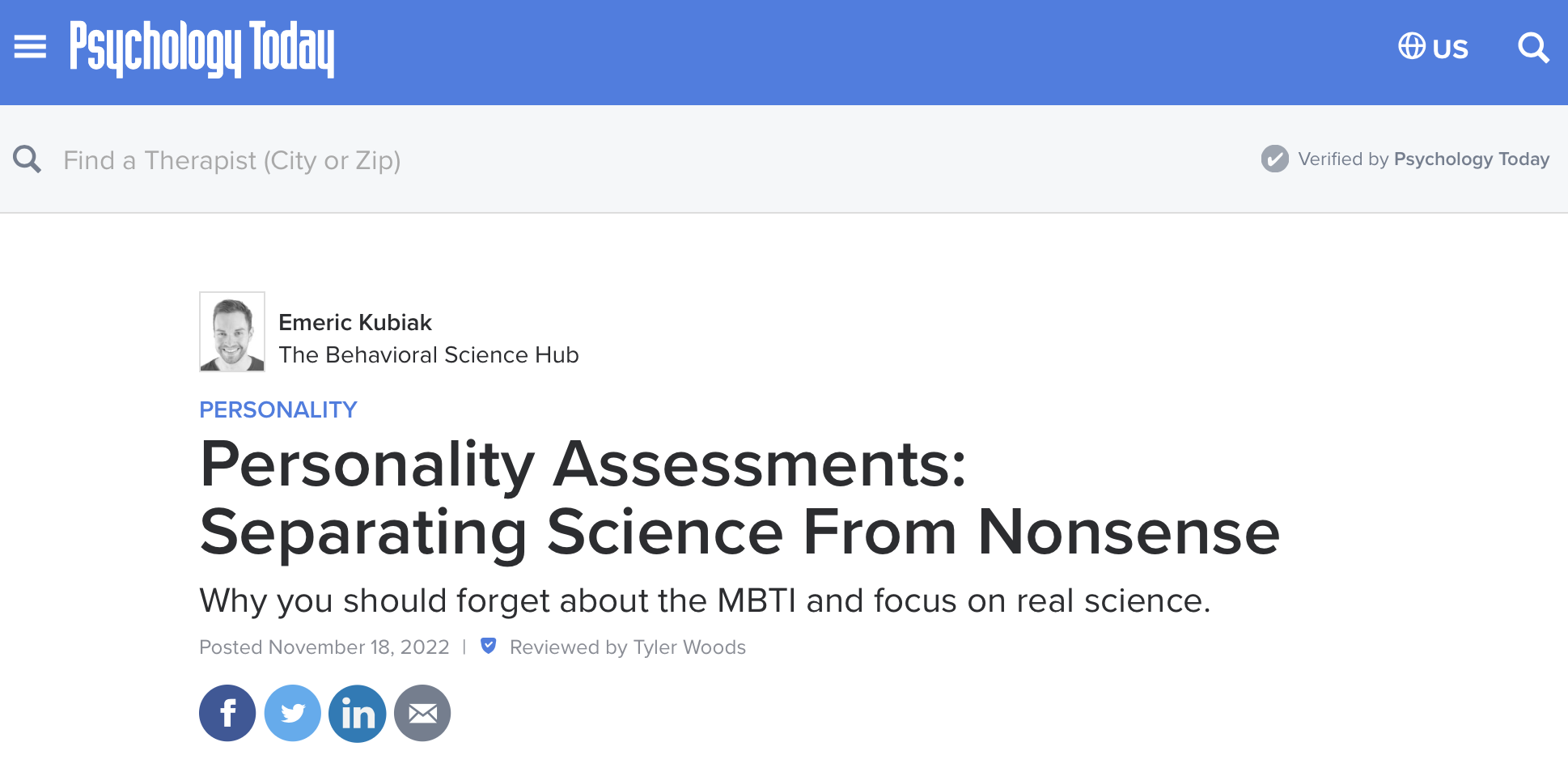Click the therapist search magnifier icon
Screen dimensions: 1568x772
(28, 159)
